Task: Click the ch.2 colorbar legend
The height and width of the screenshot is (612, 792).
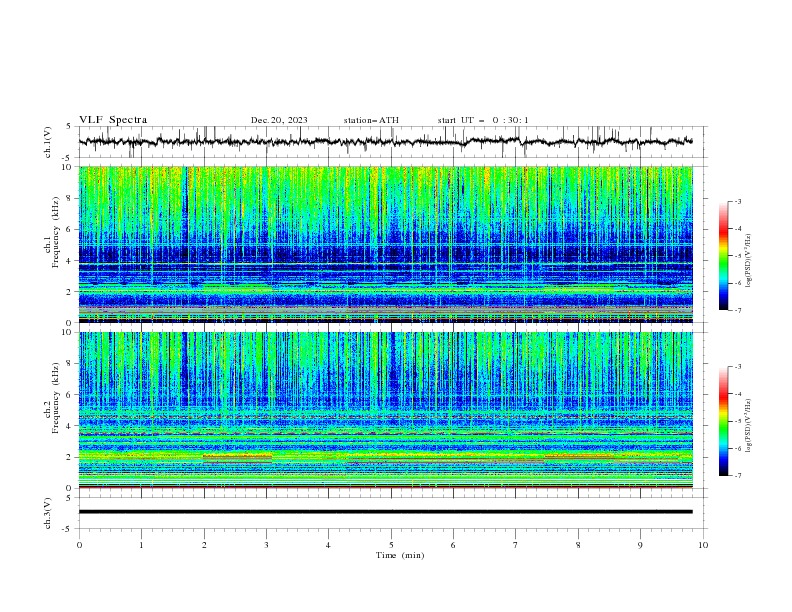Action: (x=724, y=421)
